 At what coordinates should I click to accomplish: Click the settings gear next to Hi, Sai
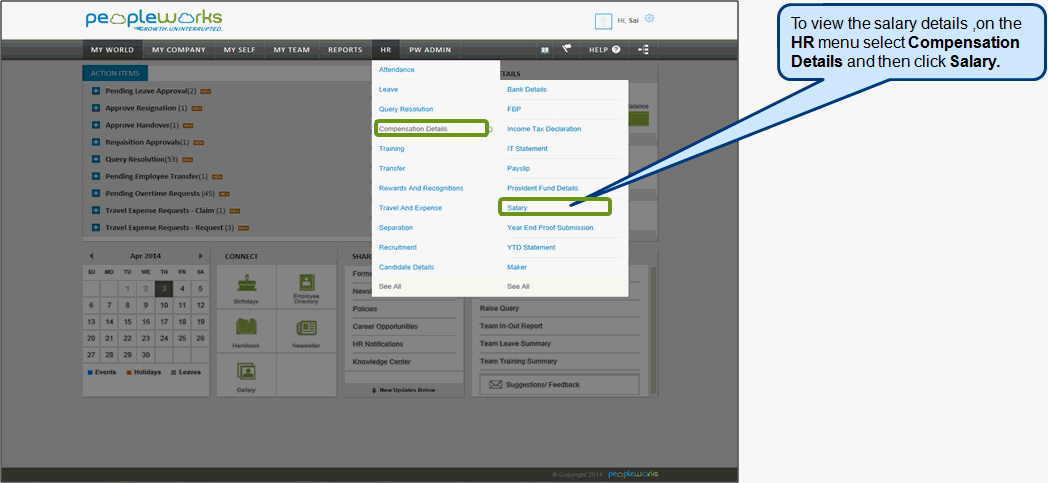[x=649, y=19]
